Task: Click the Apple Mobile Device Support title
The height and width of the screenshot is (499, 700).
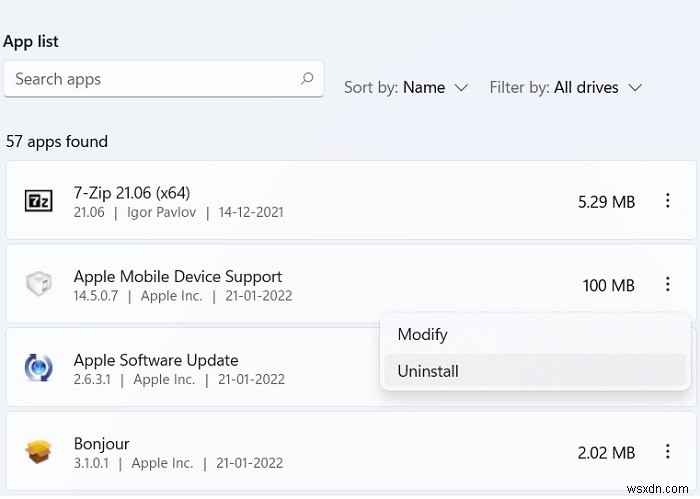Action: 178,276
